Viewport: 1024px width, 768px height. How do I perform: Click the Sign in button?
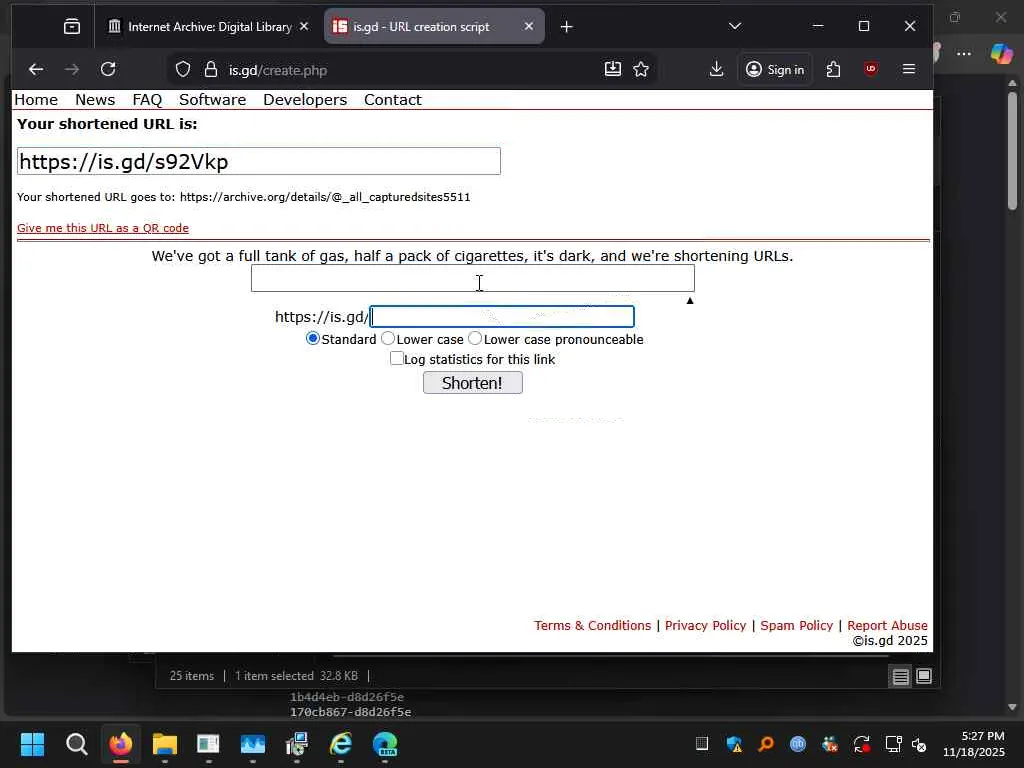(775, 69)
